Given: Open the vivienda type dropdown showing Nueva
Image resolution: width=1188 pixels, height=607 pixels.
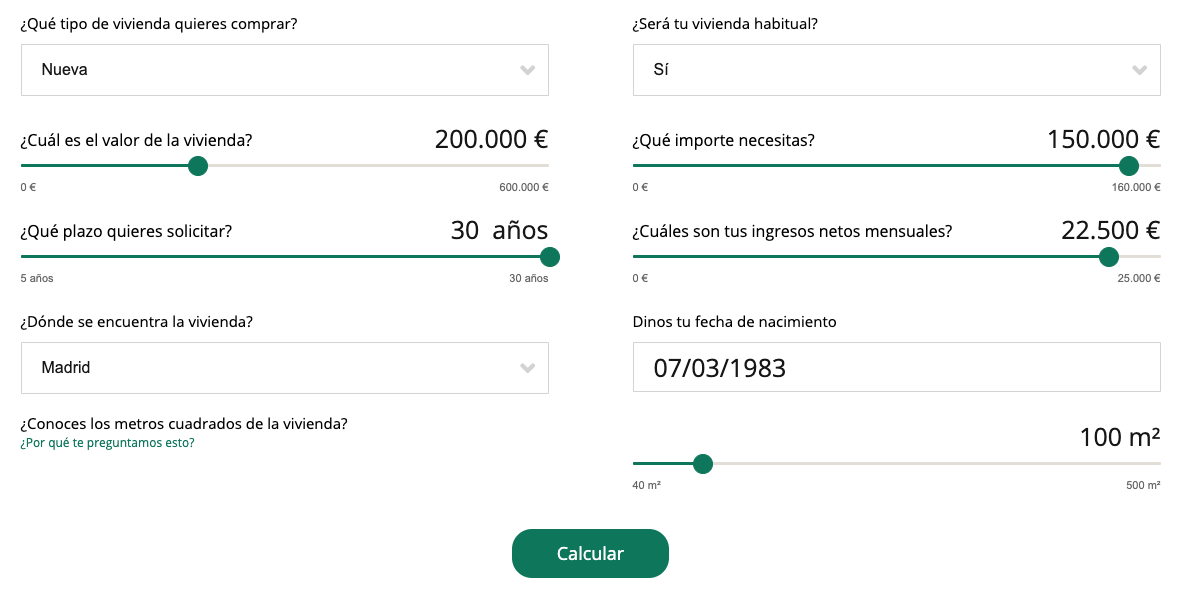Looking at the screenshot, I should click(x=285, y=69).
